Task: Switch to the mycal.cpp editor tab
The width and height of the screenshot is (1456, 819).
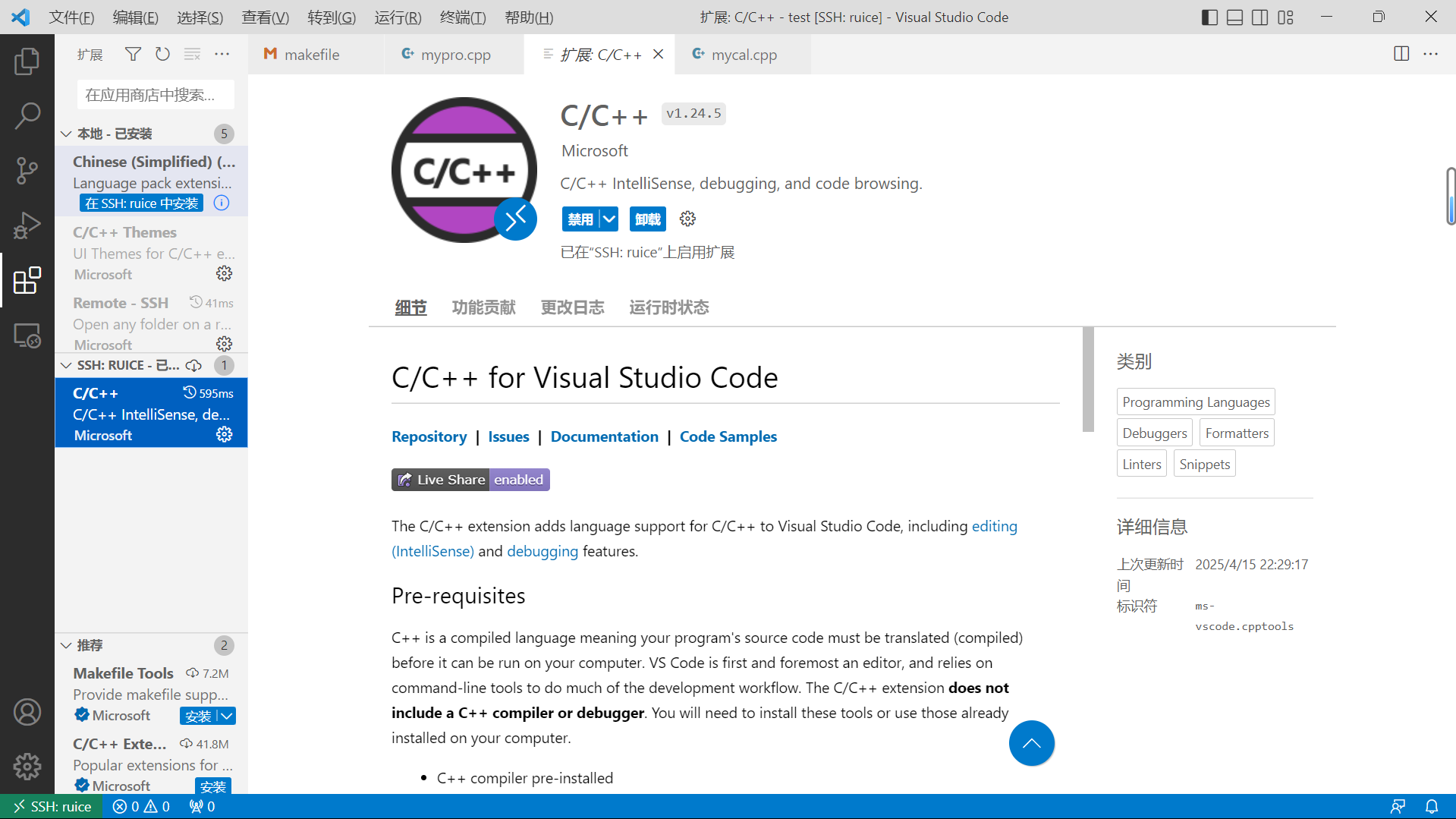Action: (x=744, y=55)
